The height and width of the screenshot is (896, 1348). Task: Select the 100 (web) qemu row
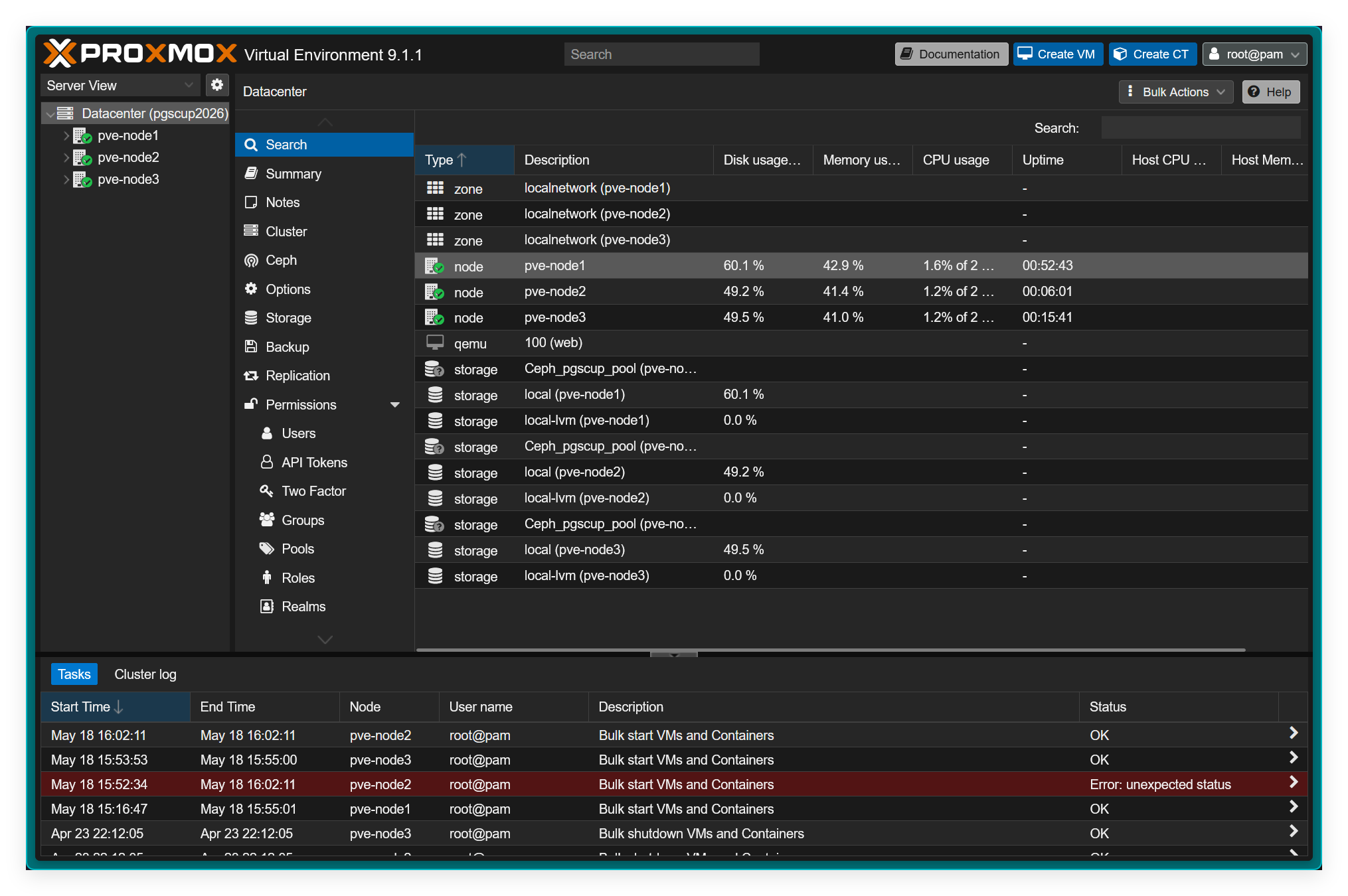[861, 343]
